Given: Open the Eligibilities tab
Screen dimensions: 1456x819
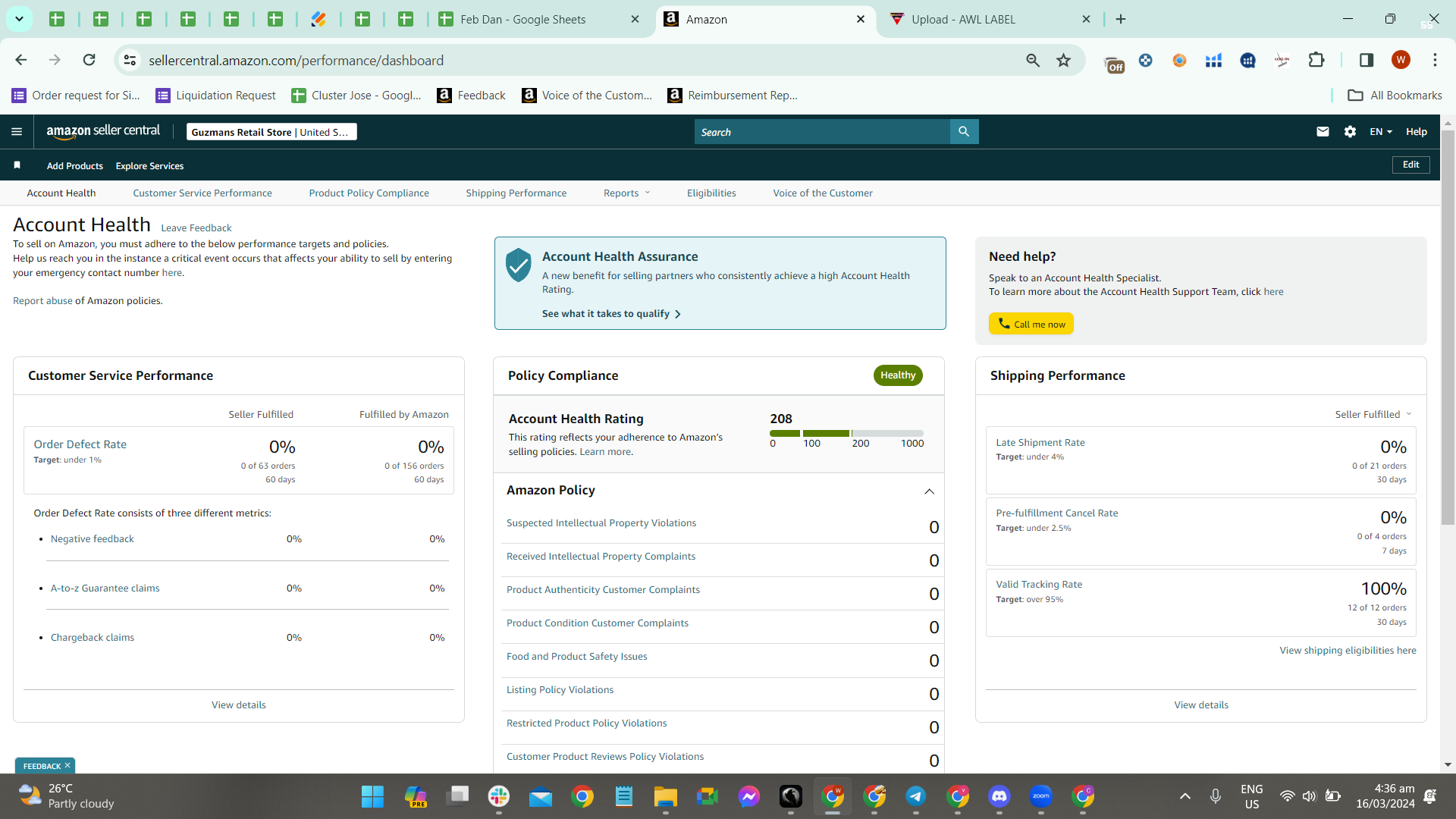Looking at the screenshot, I should tap(711, 193).
